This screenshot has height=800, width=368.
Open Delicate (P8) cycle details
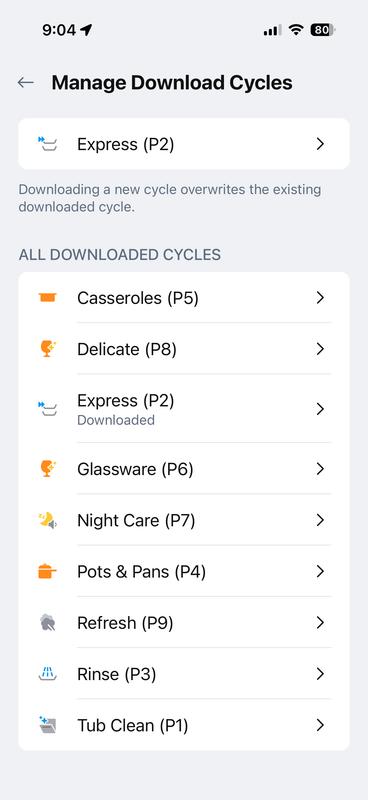coord(184,349)
